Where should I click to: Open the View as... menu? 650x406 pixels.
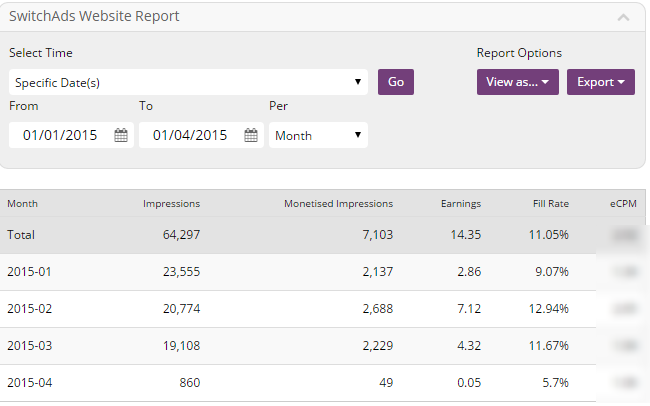(517, 82)
